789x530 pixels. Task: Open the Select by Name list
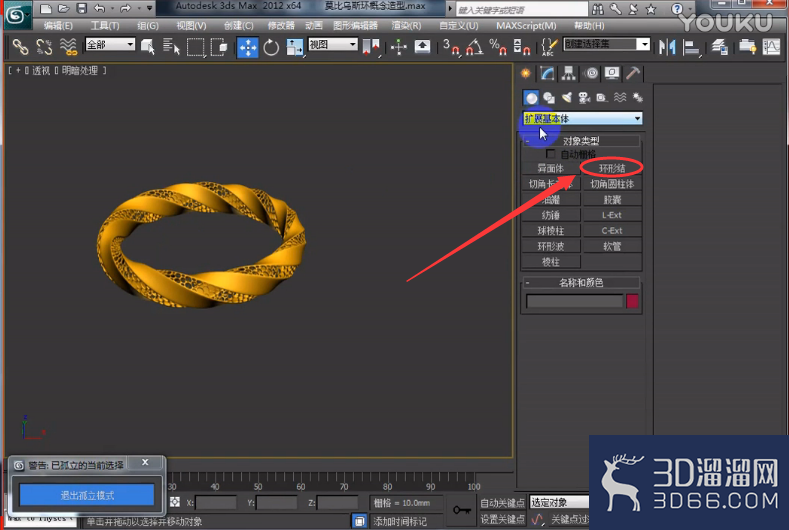[171, 47]
